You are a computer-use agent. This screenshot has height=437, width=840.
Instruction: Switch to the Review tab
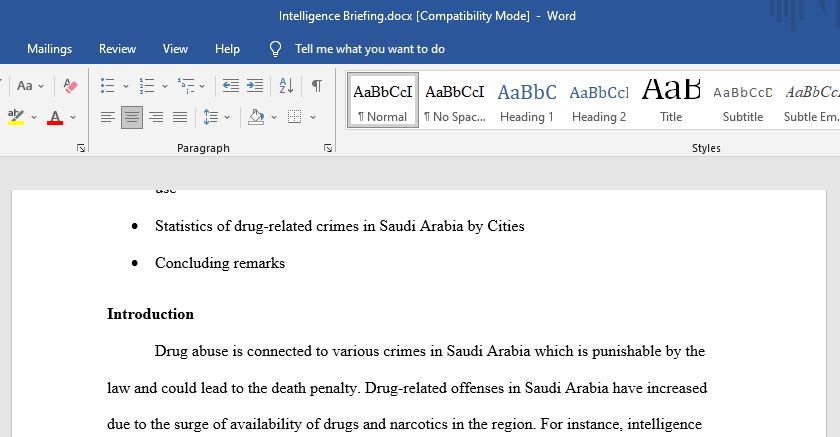click(x=117, y=49)
